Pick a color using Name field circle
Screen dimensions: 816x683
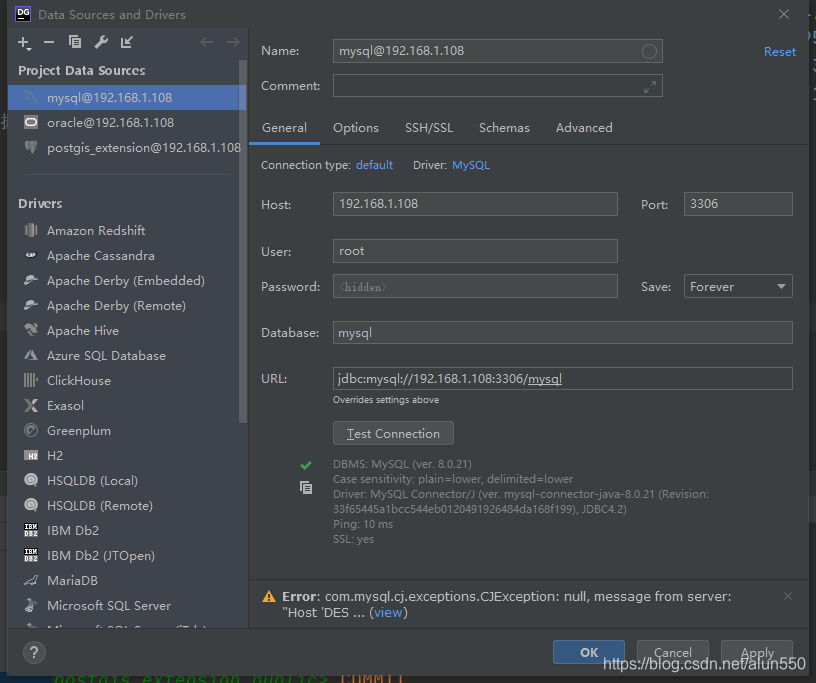[x=649, y=51]
